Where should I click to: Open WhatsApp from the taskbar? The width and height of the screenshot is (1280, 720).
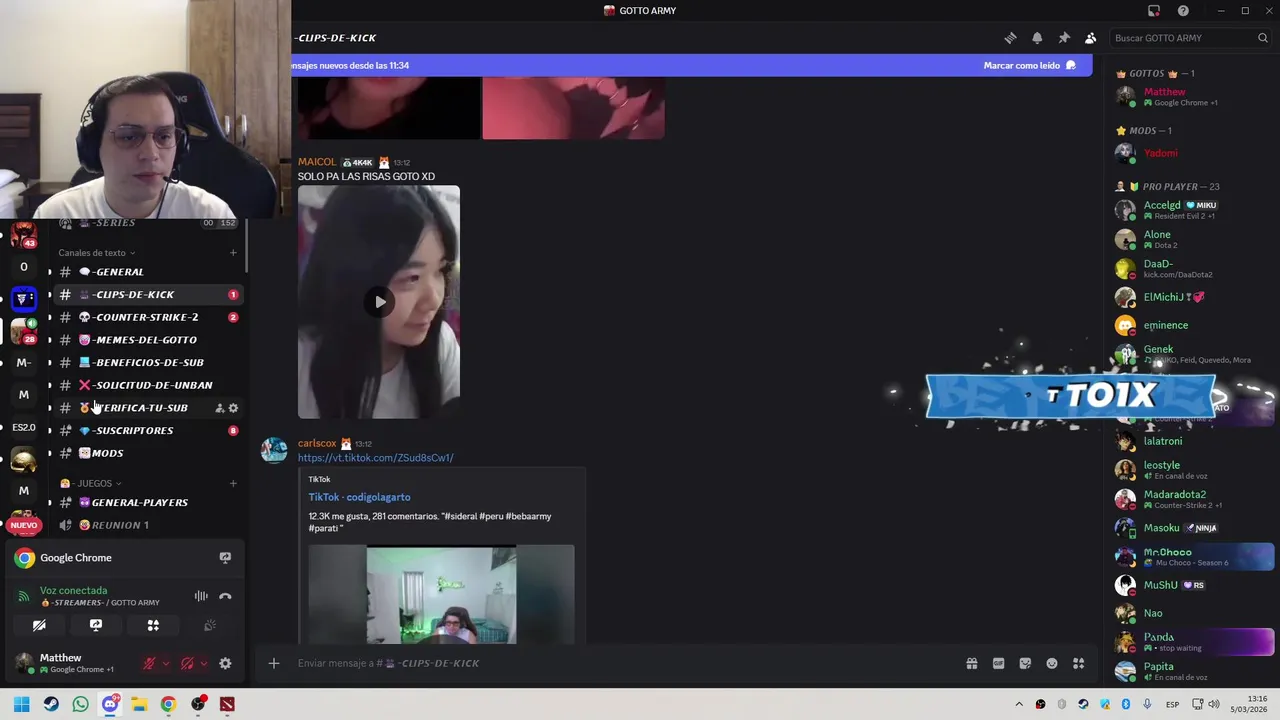point(80,704)
